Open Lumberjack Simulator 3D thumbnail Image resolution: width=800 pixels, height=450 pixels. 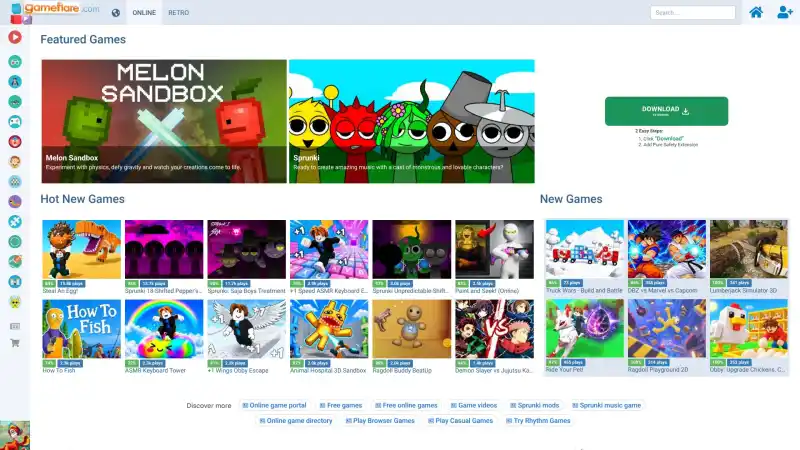pyautogui.click(x=748, y=249)
